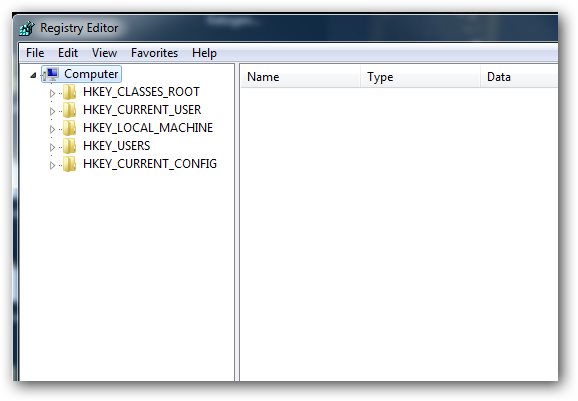This screenshot has height=401, width=578.
Task: Select the HKEY_CLASSES_ROOT label
Action: (x=141, y=92)
